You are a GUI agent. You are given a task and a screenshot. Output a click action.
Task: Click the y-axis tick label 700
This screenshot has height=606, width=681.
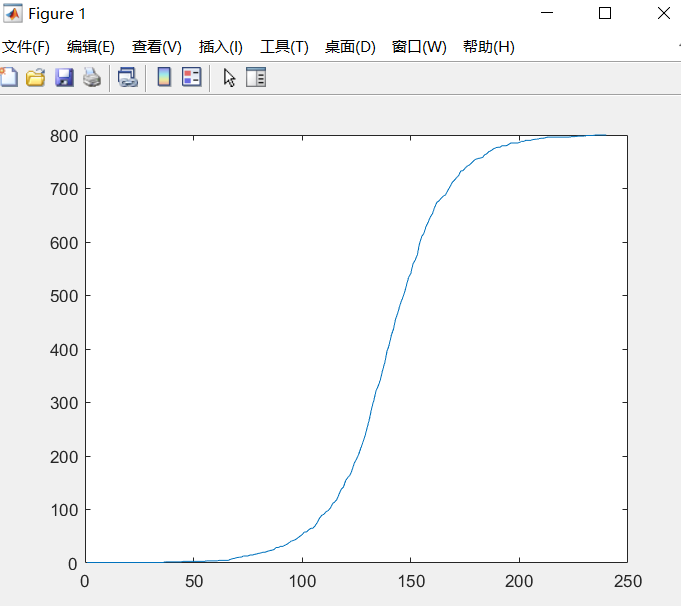[64, 189]
